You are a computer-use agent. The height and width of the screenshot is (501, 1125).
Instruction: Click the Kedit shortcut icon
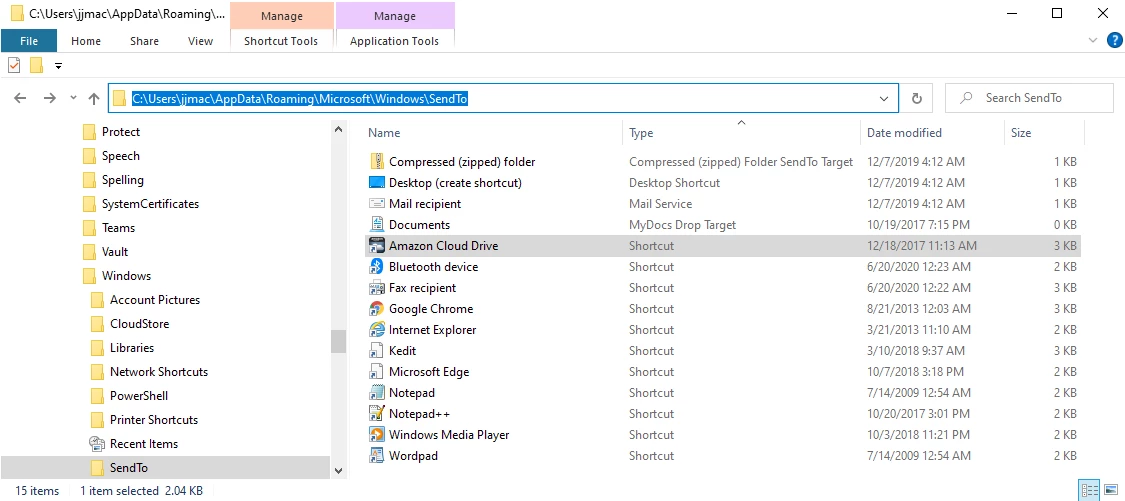coord(377,350)
